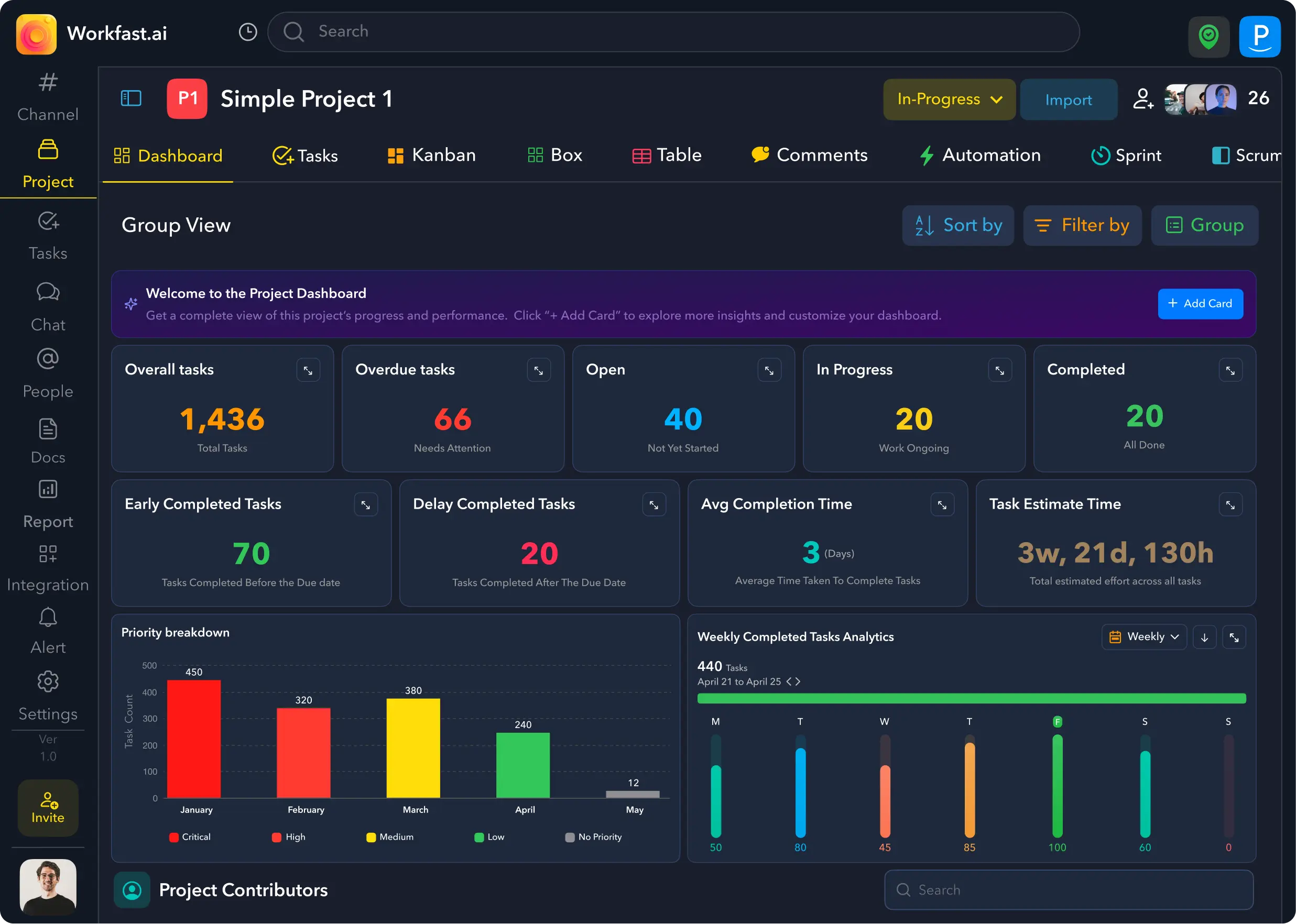Screen dimensions: 1296x924
Task: Click the top Search field
Action: pyautogui.click(x=673, y=32)
